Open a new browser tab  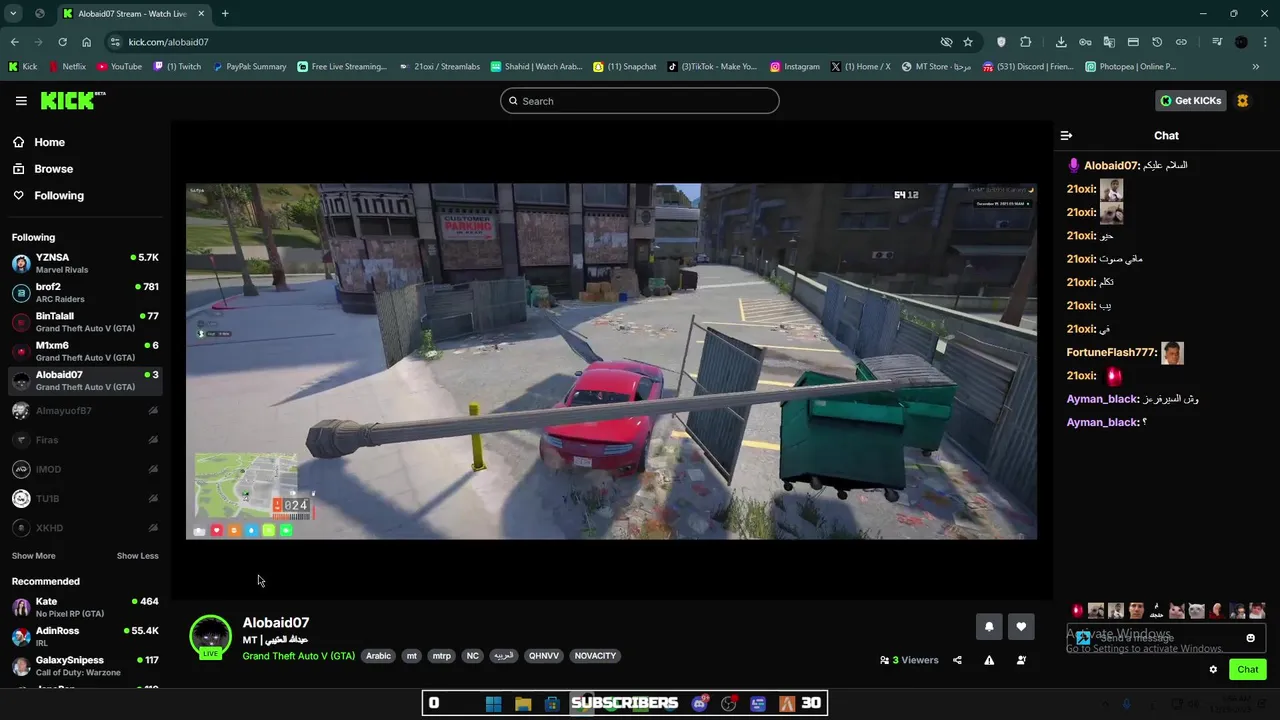(225, 14)
